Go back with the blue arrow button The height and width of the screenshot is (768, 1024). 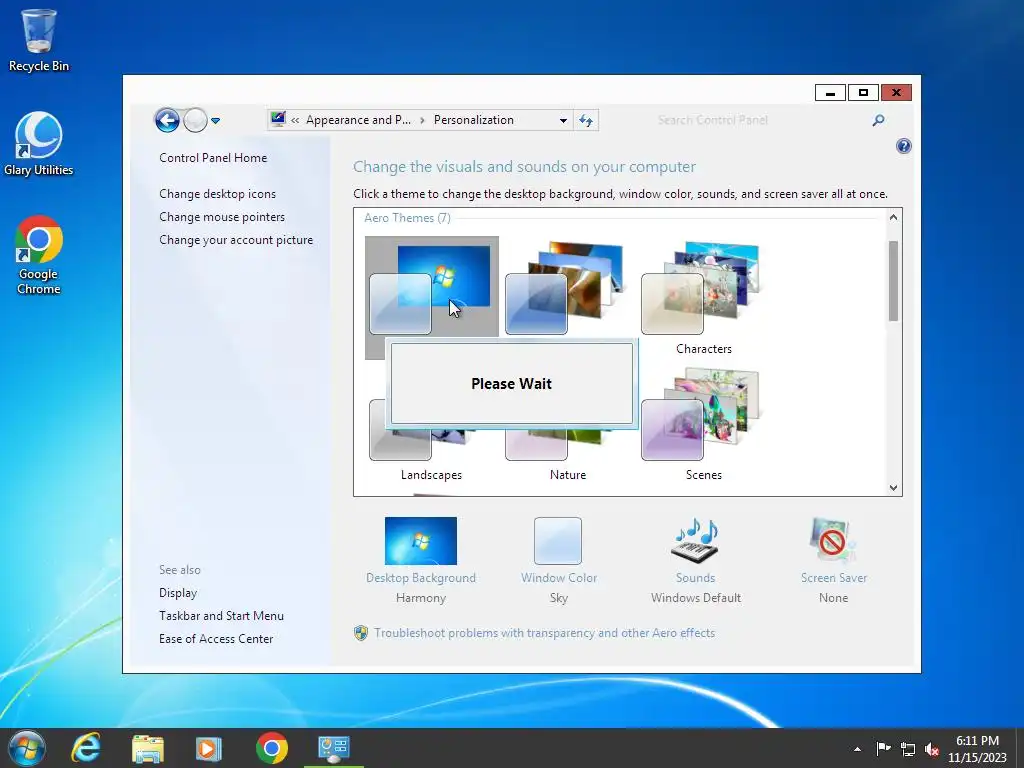(x=167, y=120)
